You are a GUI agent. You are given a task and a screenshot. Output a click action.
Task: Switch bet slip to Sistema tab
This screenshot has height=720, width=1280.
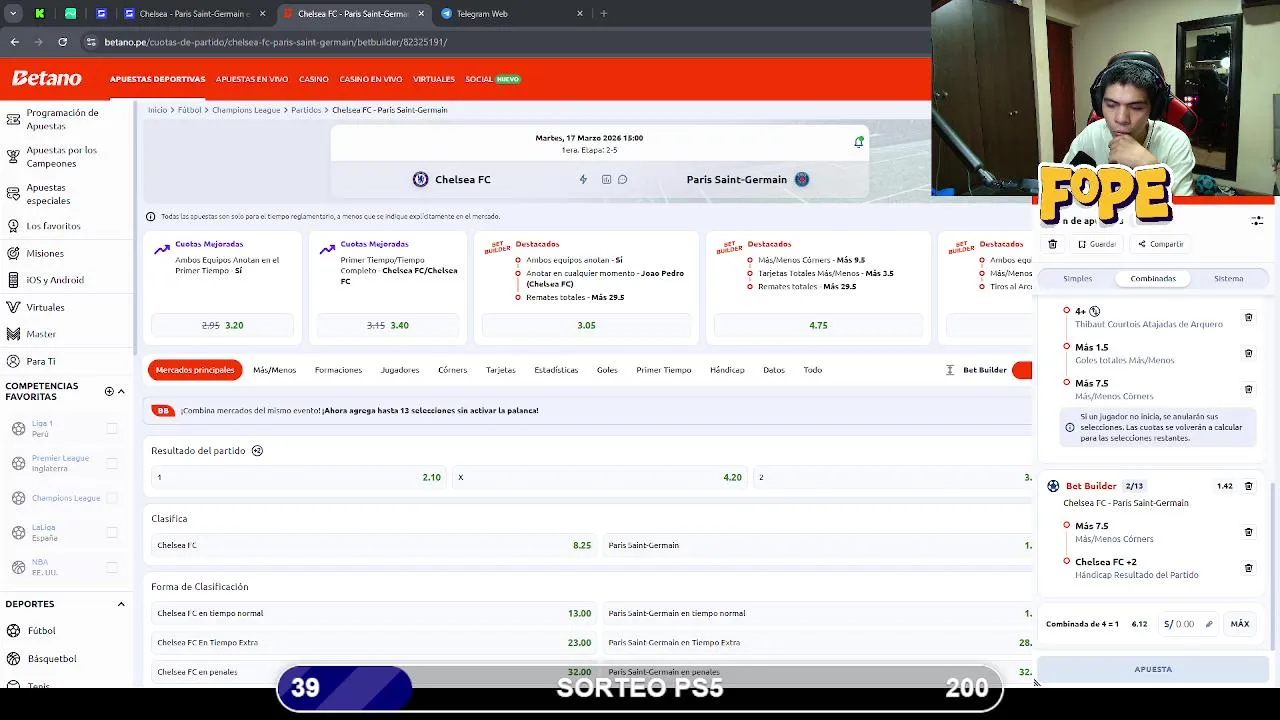click(x=1228, y=279)
